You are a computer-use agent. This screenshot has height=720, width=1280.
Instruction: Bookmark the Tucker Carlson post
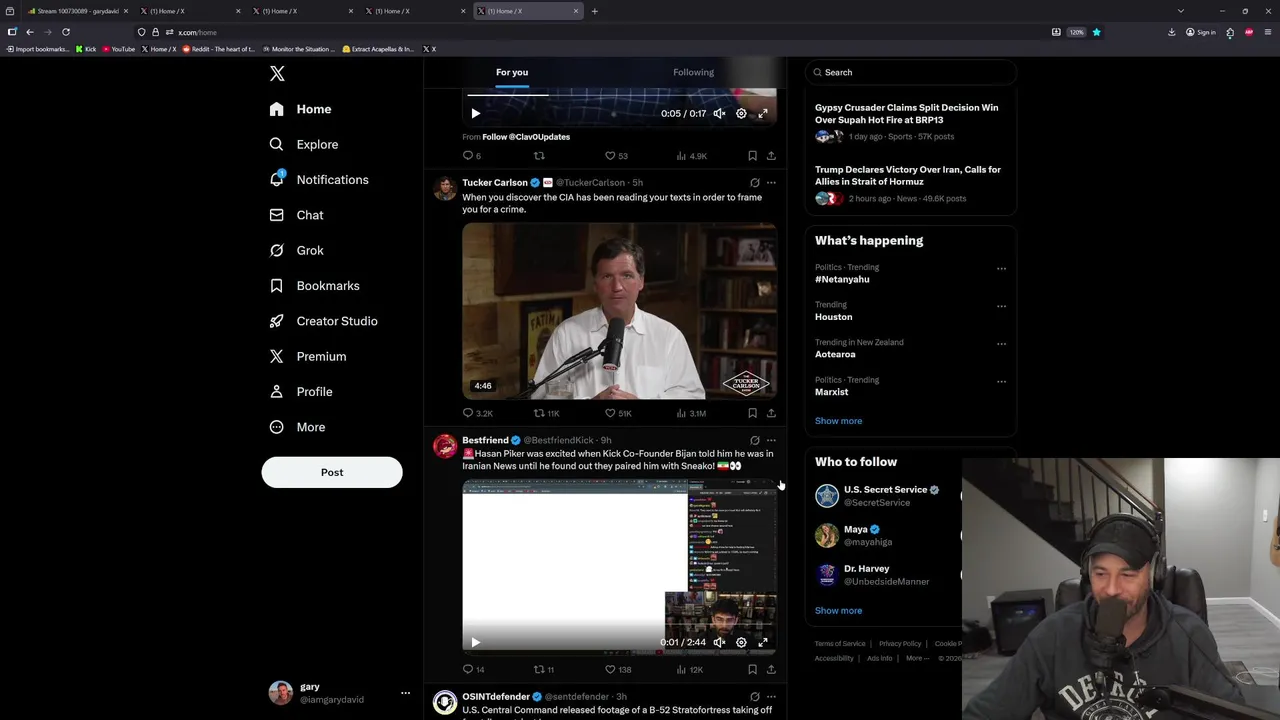752,413
